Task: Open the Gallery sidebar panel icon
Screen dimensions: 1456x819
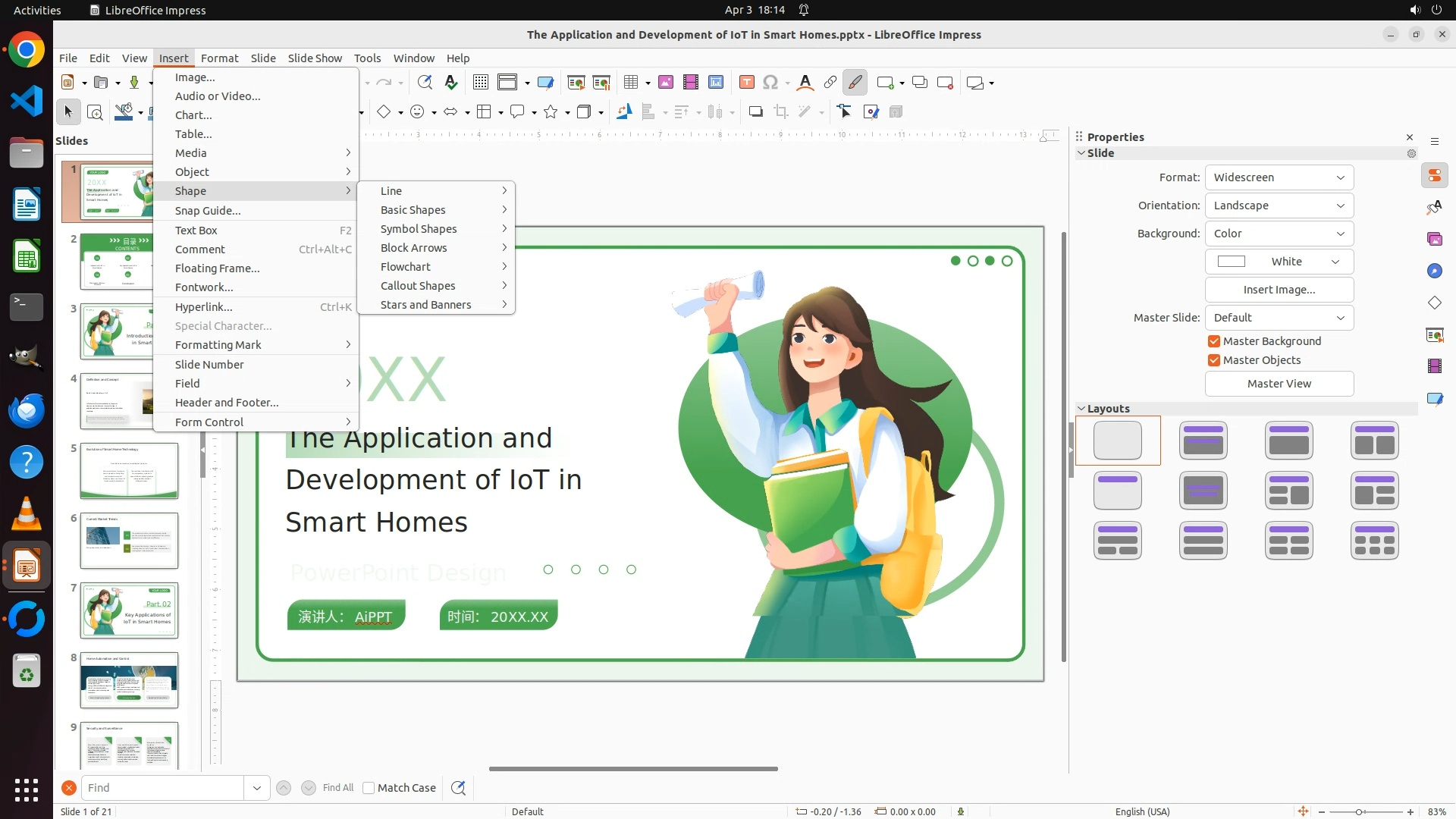Action: (x=1434, y=240)
